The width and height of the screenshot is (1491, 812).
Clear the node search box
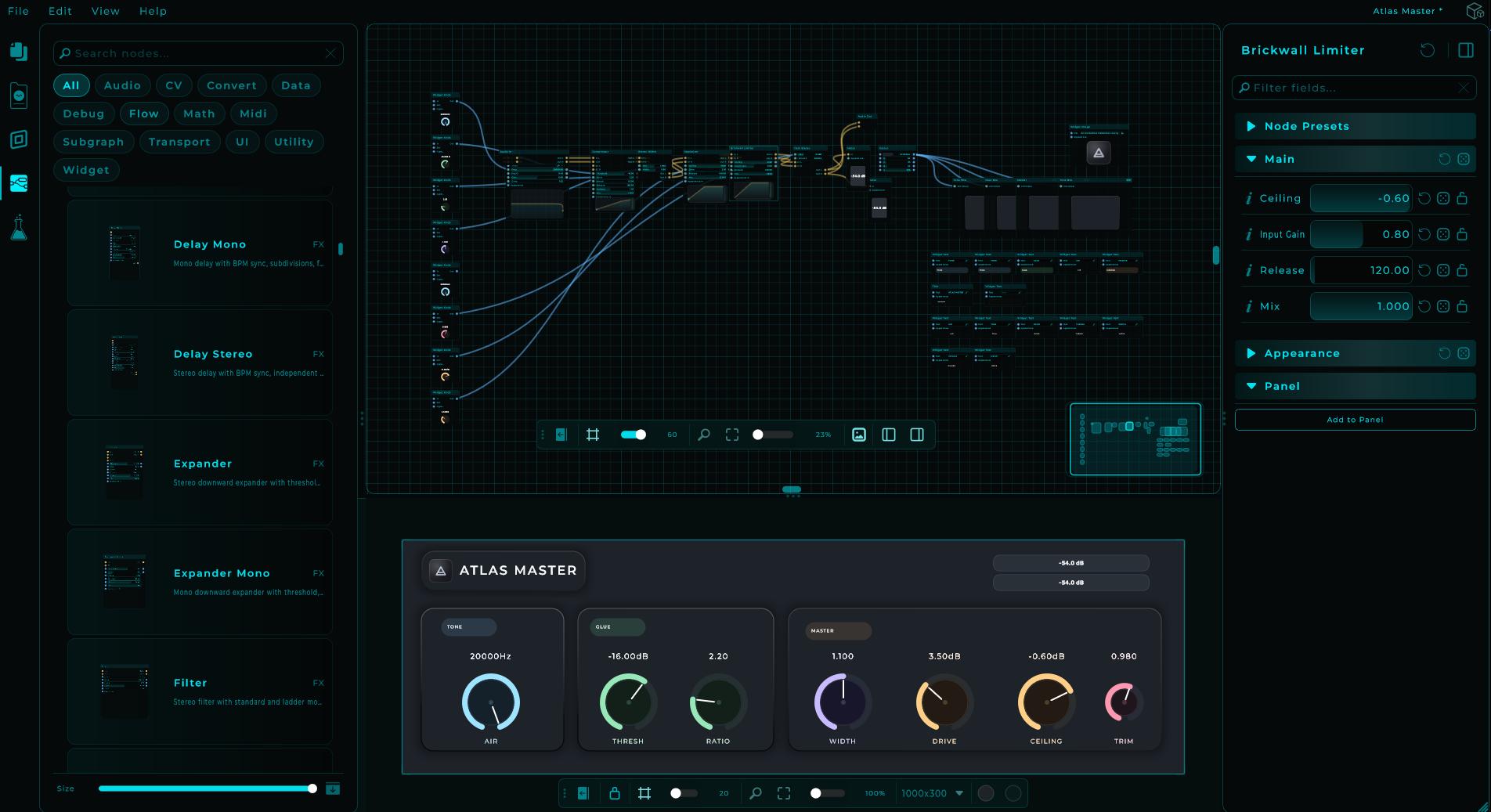(x=330, y=53)
